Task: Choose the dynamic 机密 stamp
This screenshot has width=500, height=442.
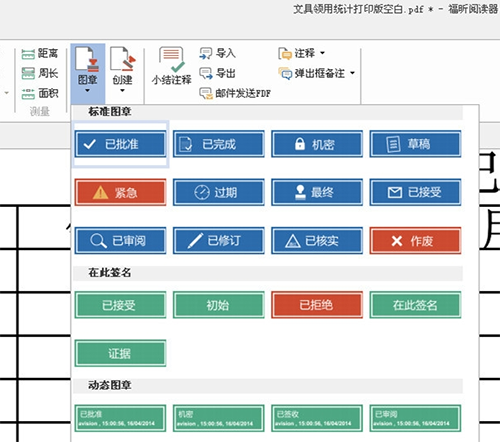Action: (219, 418)
